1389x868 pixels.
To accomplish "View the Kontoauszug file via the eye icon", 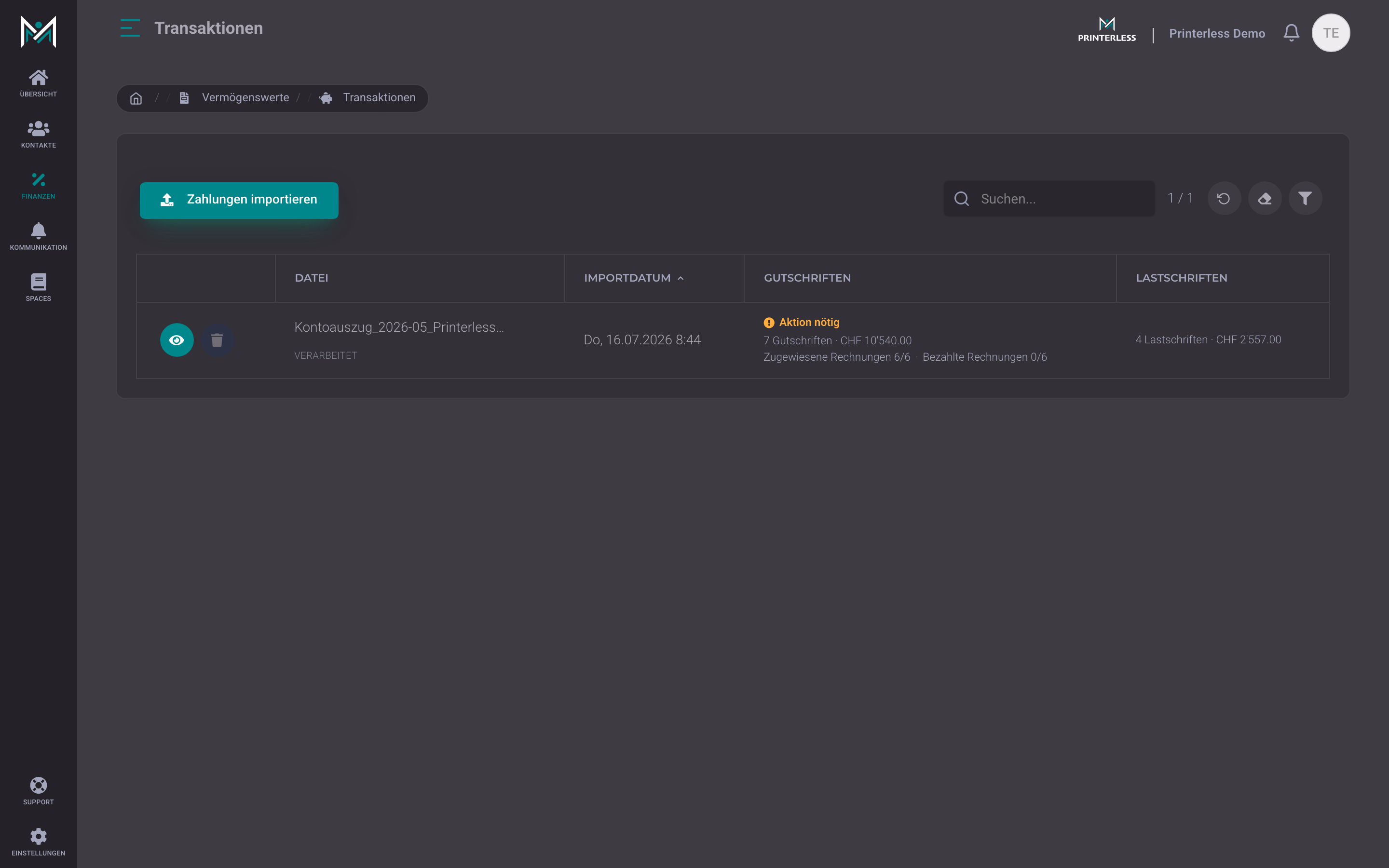I will (177, 340).
